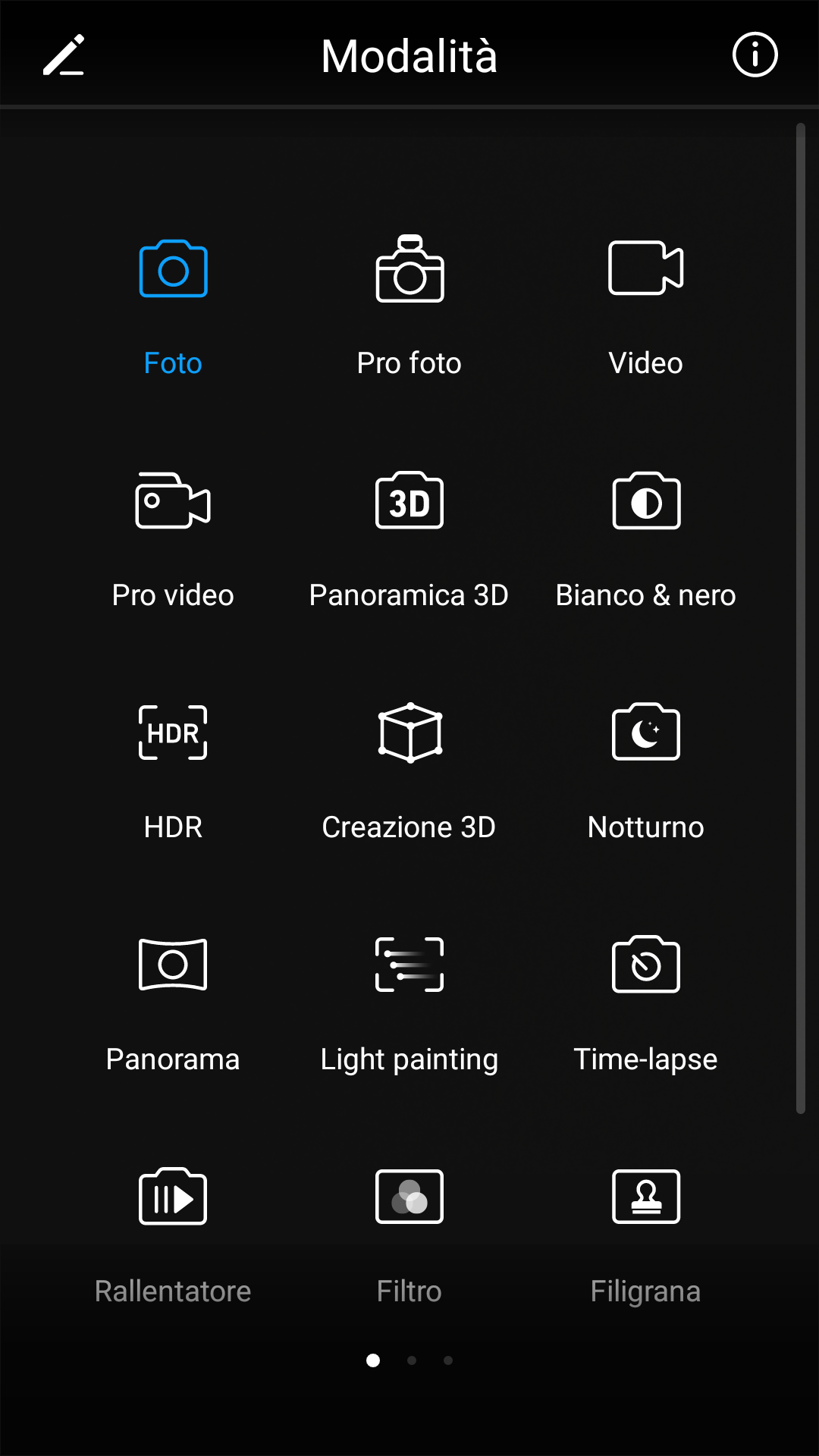This screenshot has width=819, height=1456.
Task: Select Panoramica 3D mode
Action: [x=409, y=500]
